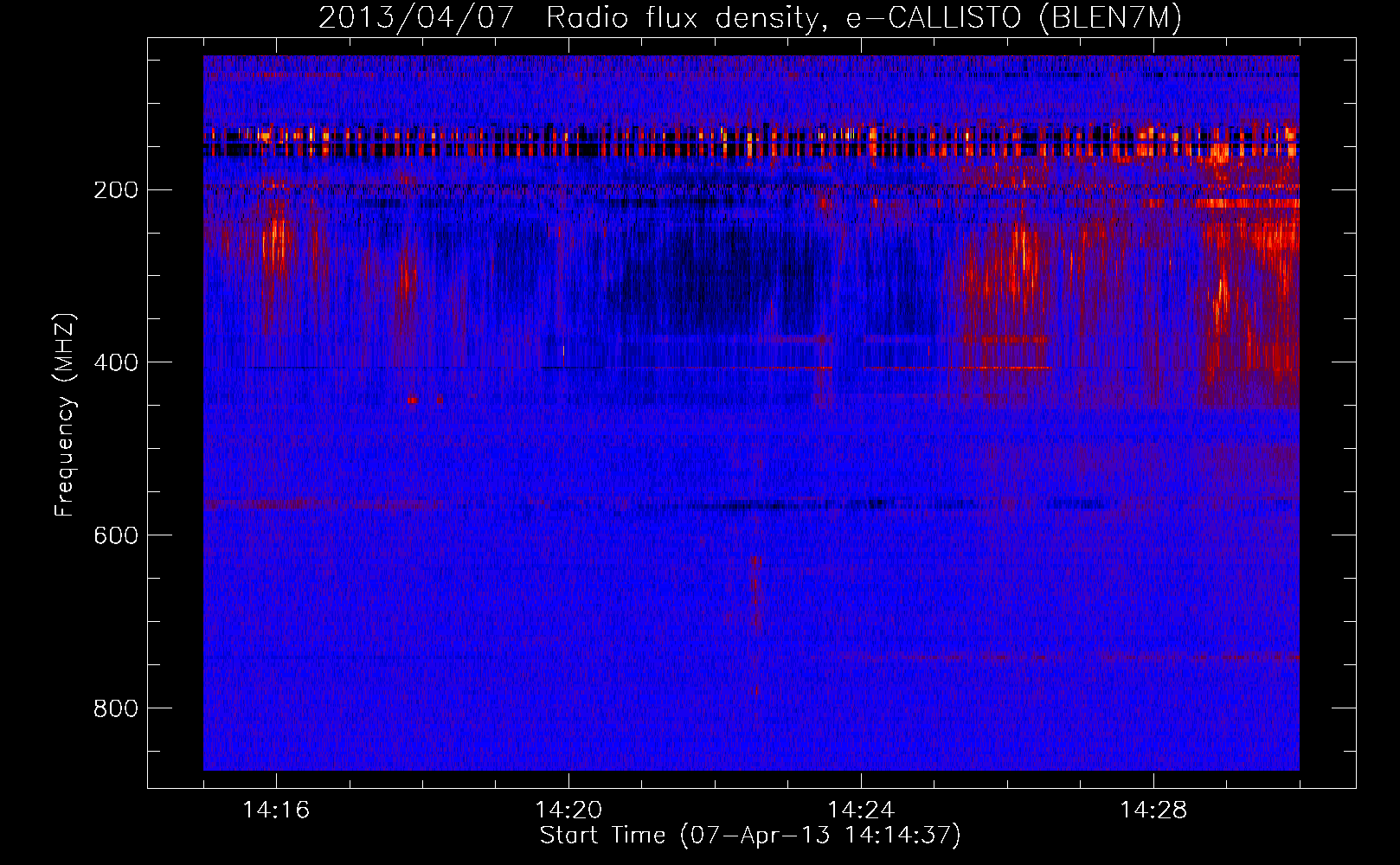1400x865 pixels.
Task: Click the 200 frequency tick label
Action: pos(116,190)
